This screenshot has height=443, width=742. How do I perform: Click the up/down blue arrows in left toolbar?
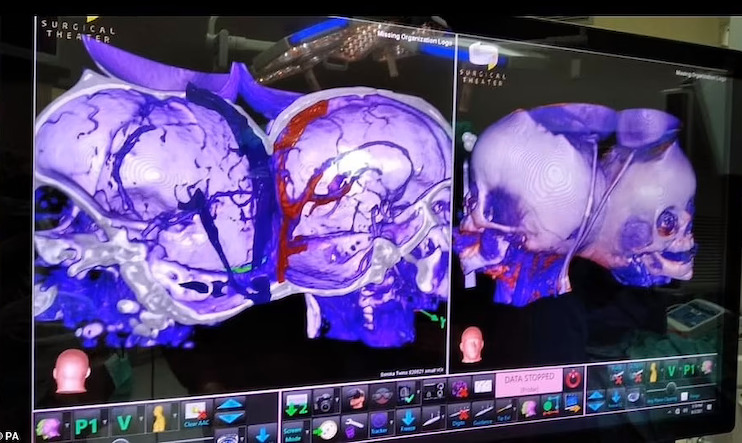tap(230, 410)
